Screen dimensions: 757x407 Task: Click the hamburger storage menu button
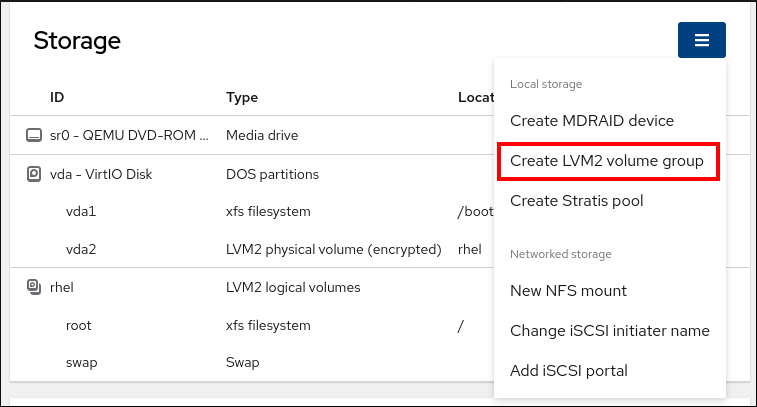pyautogui.click(x=701, y=40)
